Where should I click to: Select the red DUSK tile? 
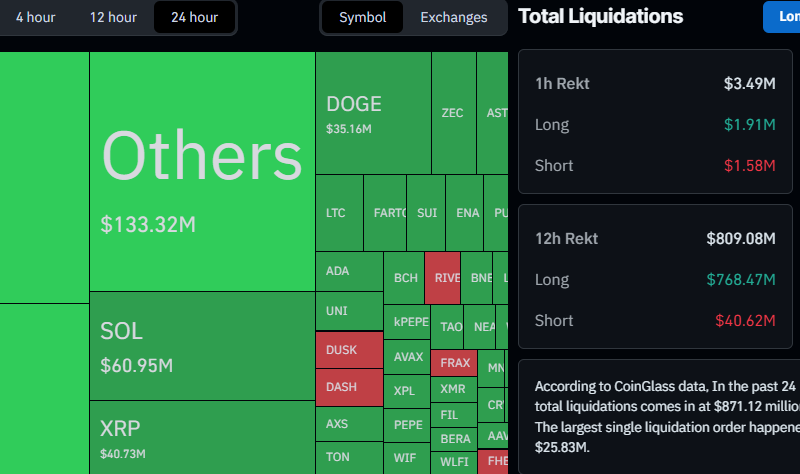pos(348,350)
